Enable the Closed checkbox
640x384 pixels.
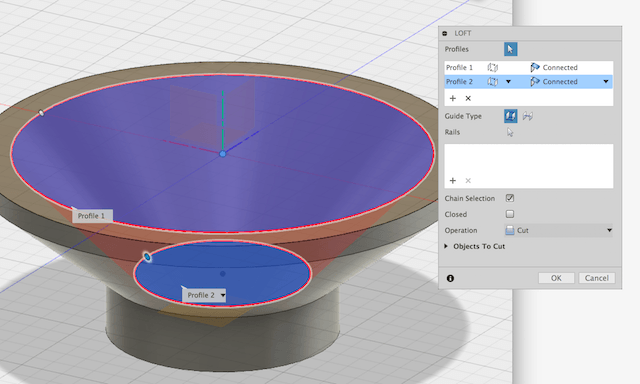510,214
